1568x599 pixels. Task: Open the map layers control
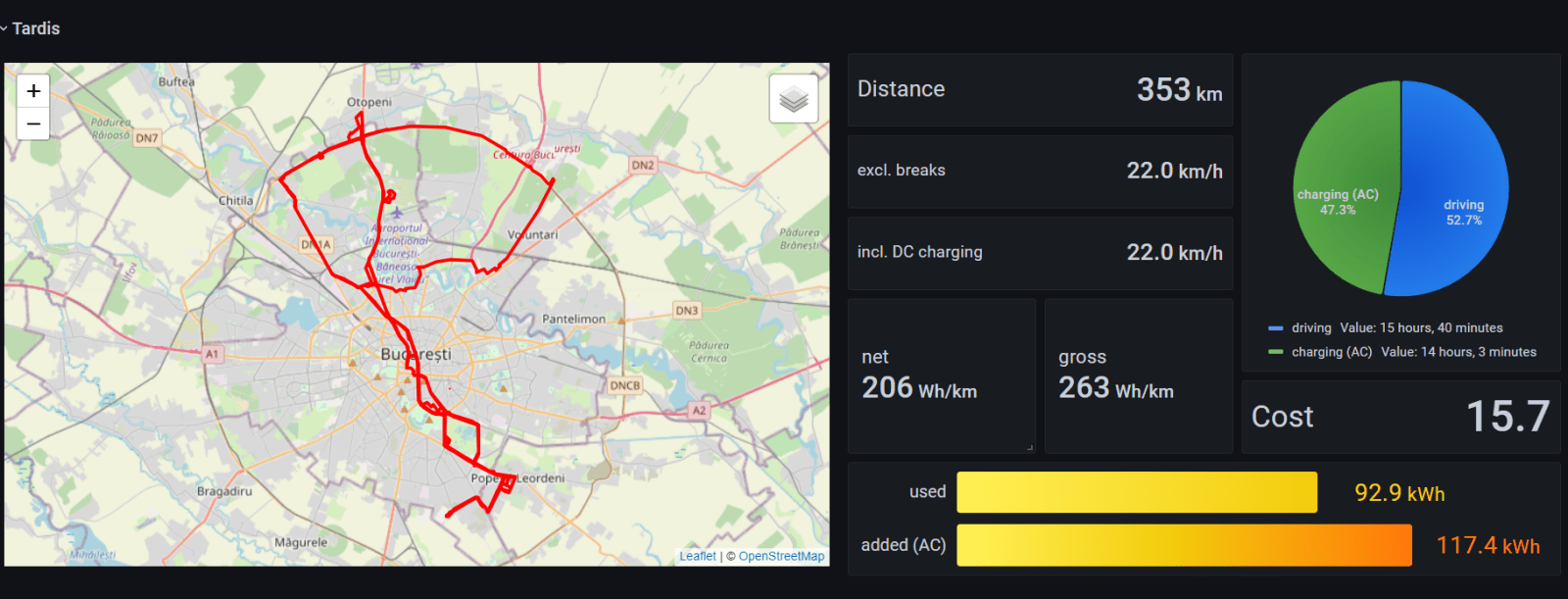794,98
